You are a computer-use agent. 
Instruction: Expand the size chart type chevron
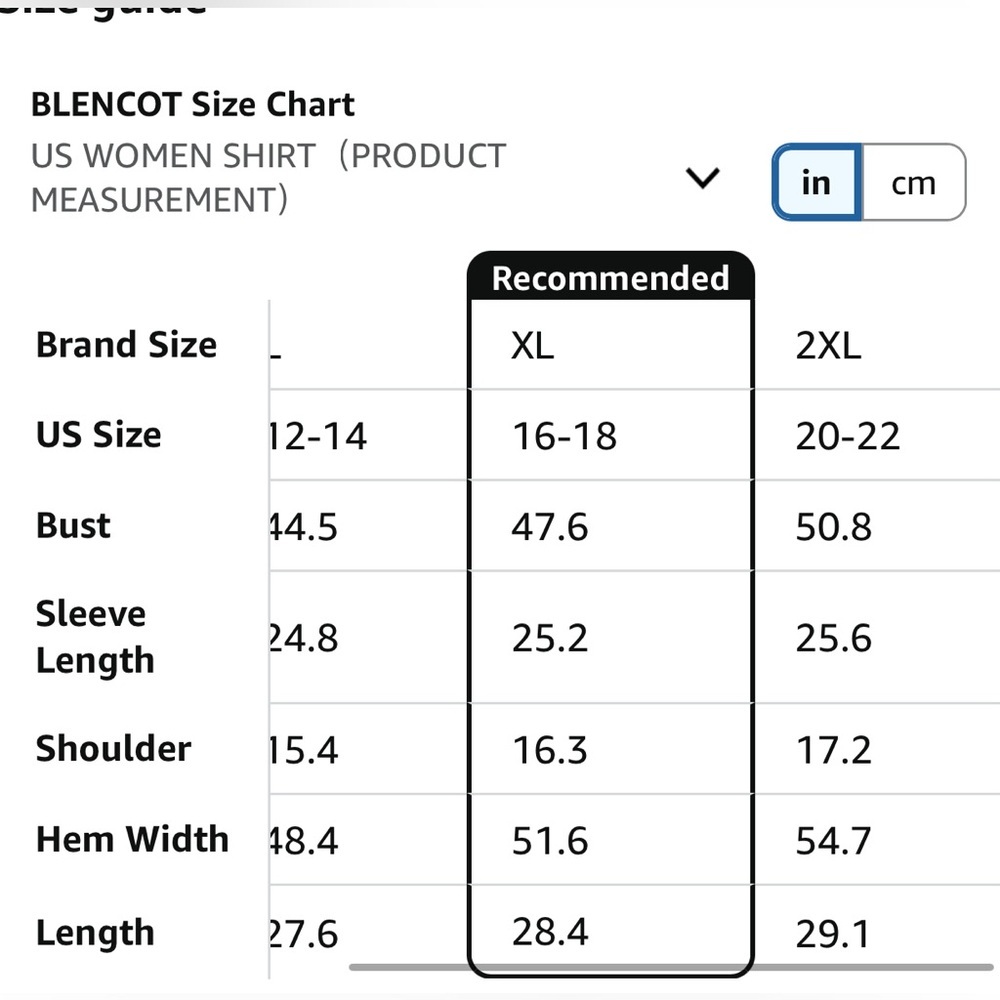click(x=702, y=178)
